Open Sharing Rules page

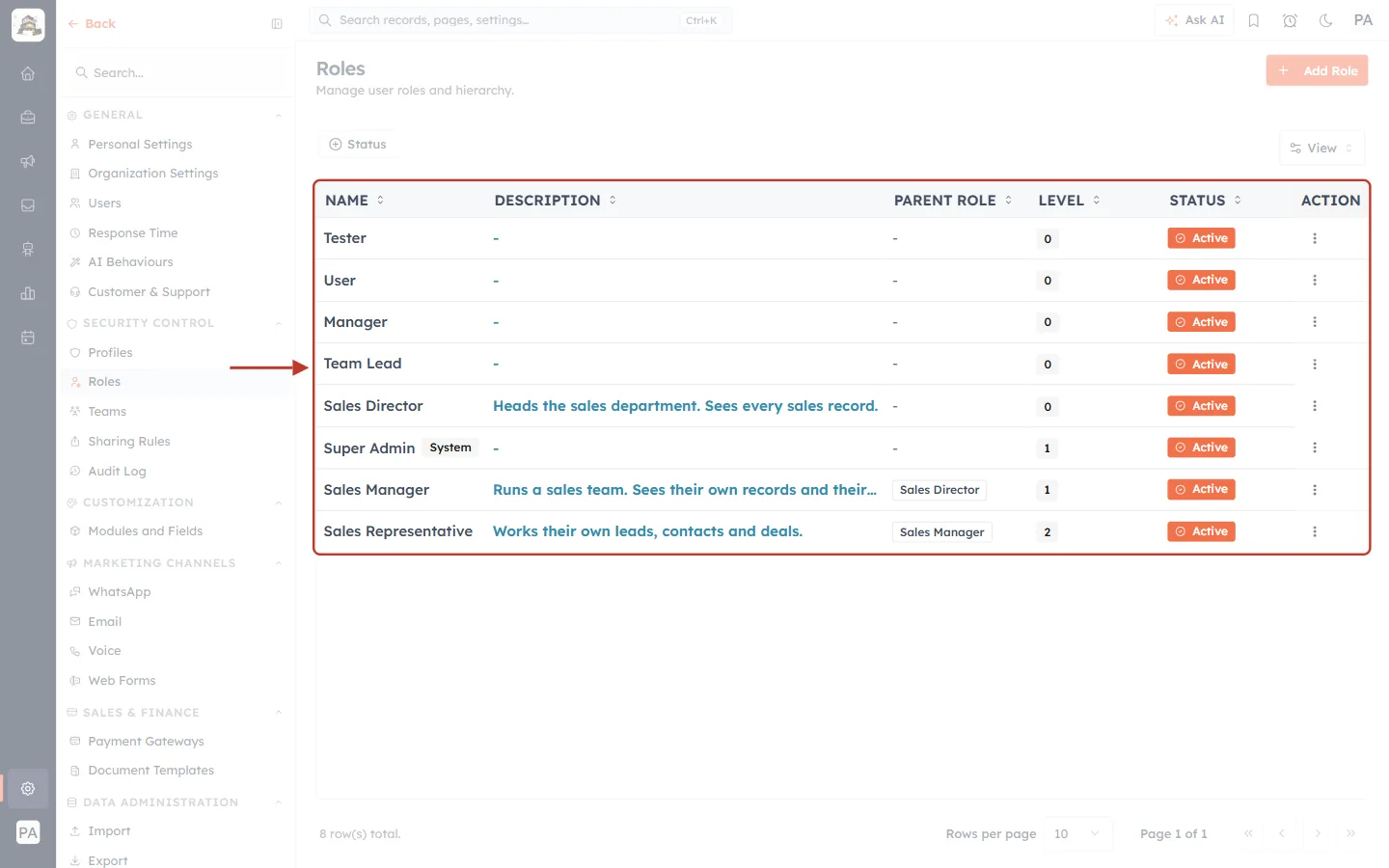click(128, 442)
